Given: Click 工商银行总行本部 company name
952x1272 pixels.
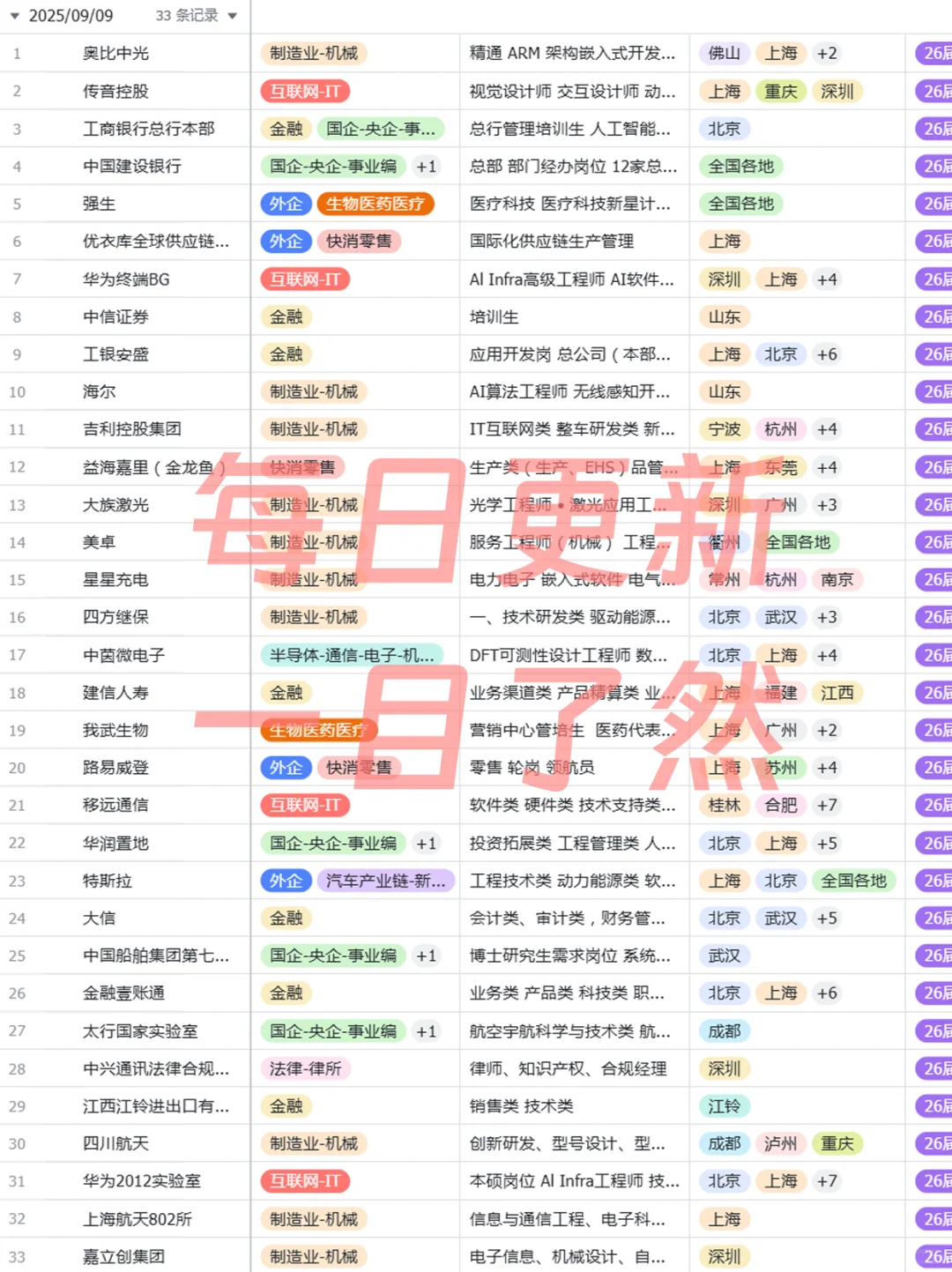Looking at the screenshot, I should click(148, 129).
